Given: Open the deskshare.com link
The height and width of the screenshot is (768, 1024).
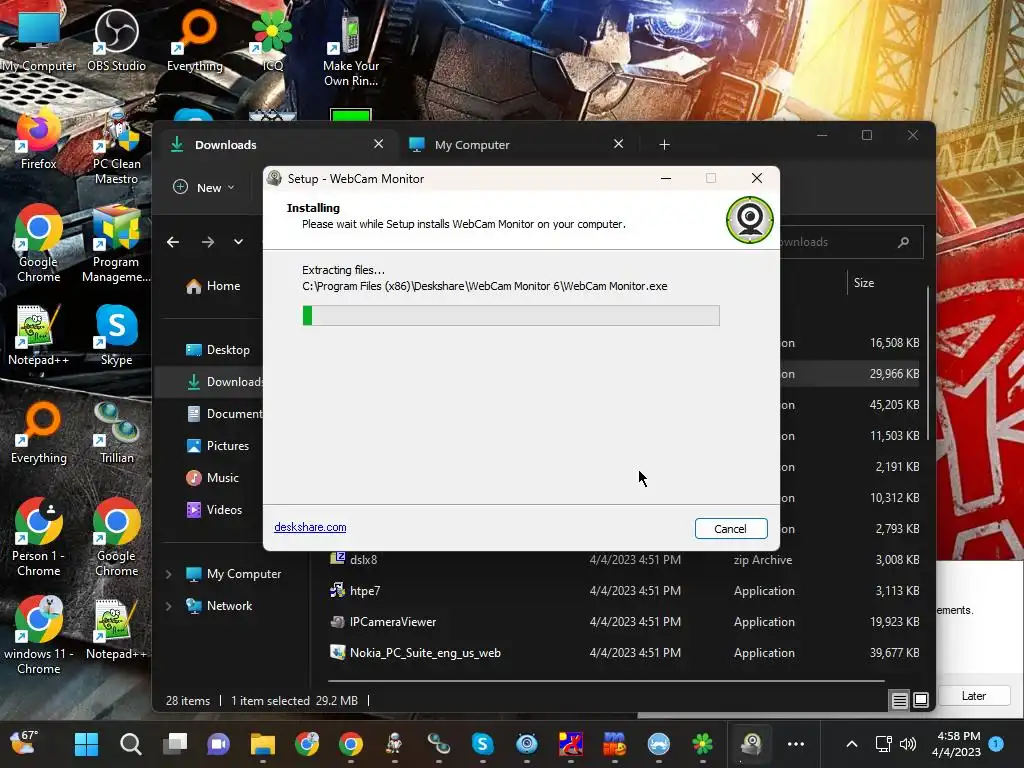Looking at the screenshot, I should coord(310,527).
